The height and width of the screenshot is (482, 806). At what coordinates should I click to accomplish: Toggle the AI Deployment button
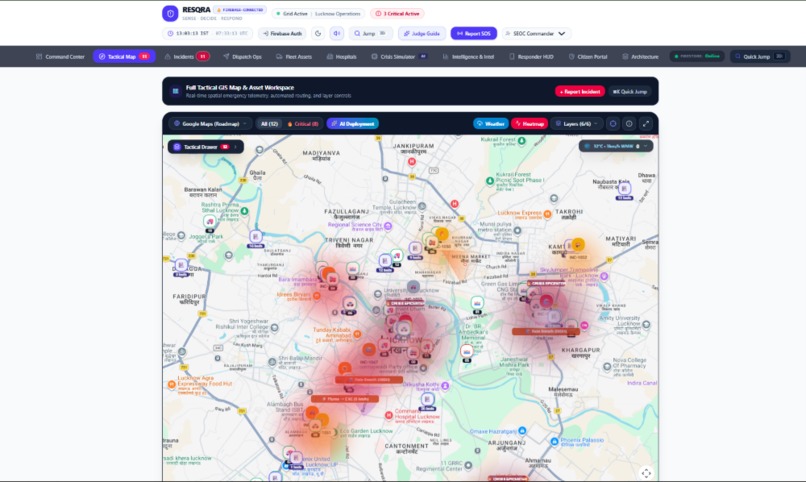tap(353, 124)
